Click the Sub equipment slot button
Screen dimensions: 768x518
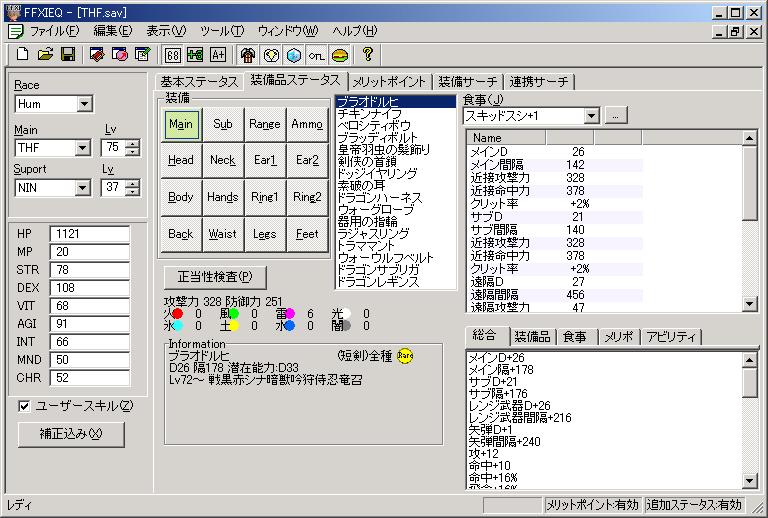223,124
